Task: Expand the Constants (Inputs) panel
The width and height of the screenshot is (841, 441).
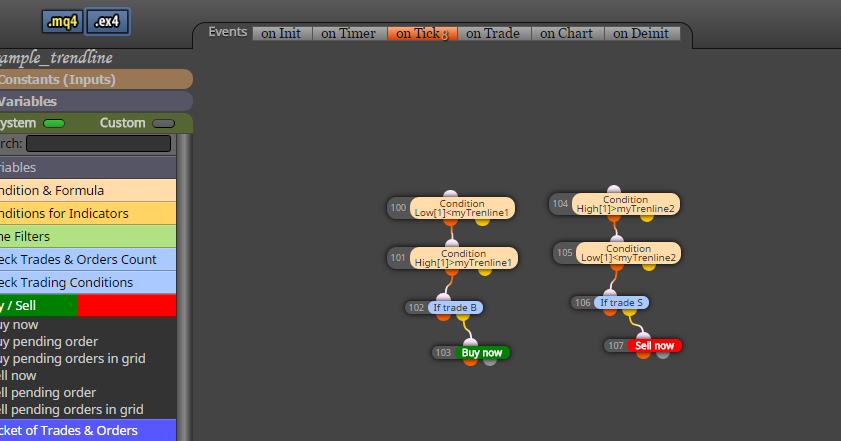Action: [96, 79]
